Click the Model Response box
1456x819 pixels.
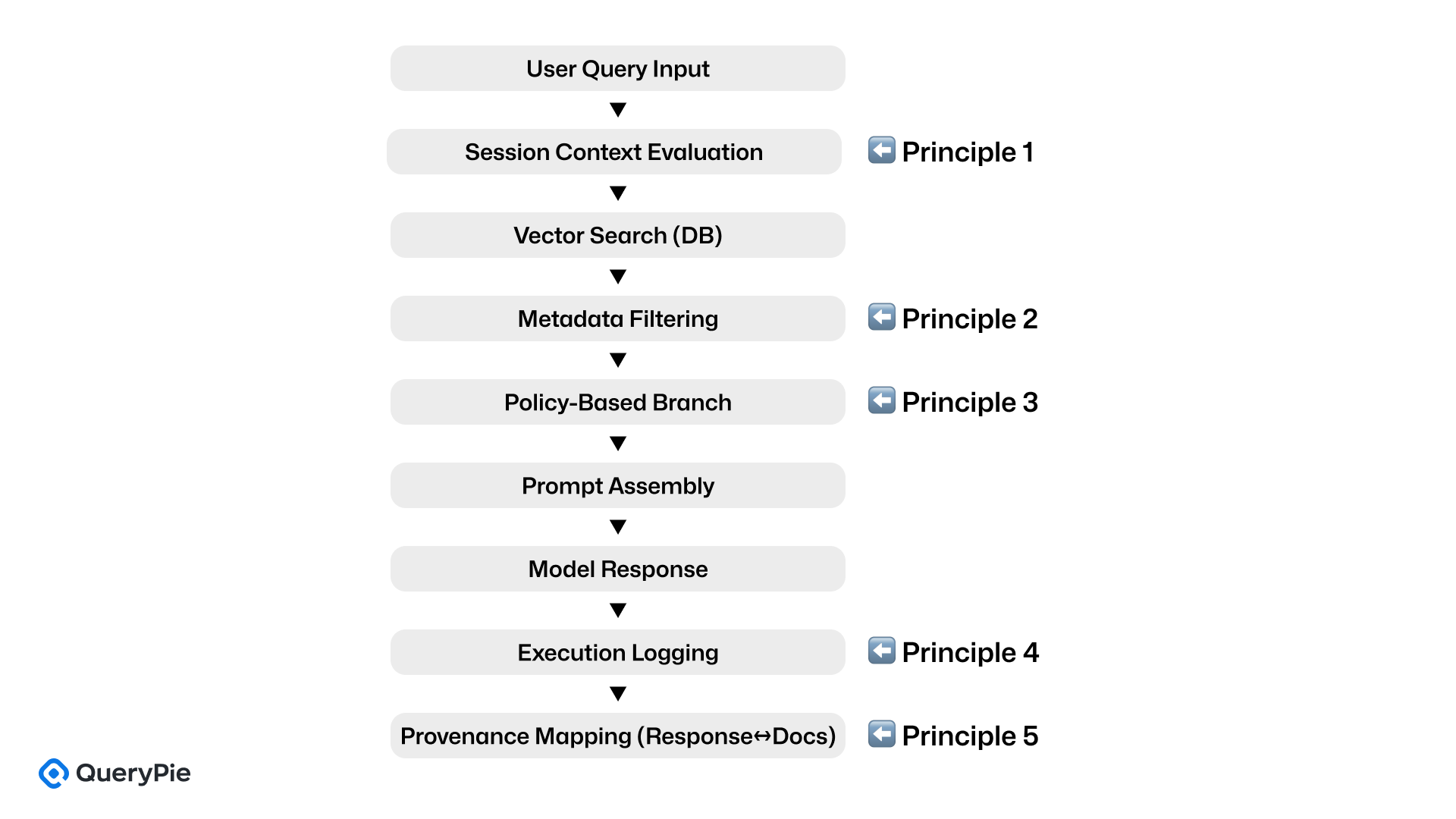click(618, 569)
